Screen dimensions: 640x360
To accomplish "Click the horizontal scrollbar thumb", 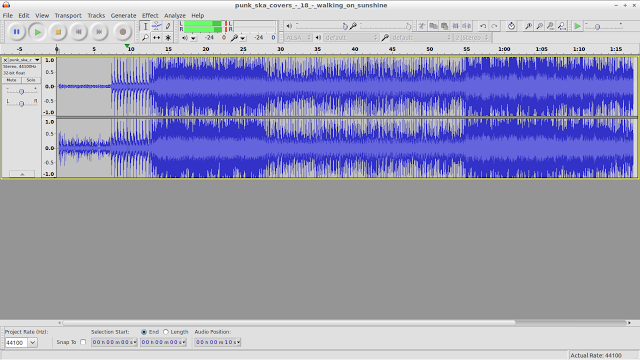I will coord(289,322).
